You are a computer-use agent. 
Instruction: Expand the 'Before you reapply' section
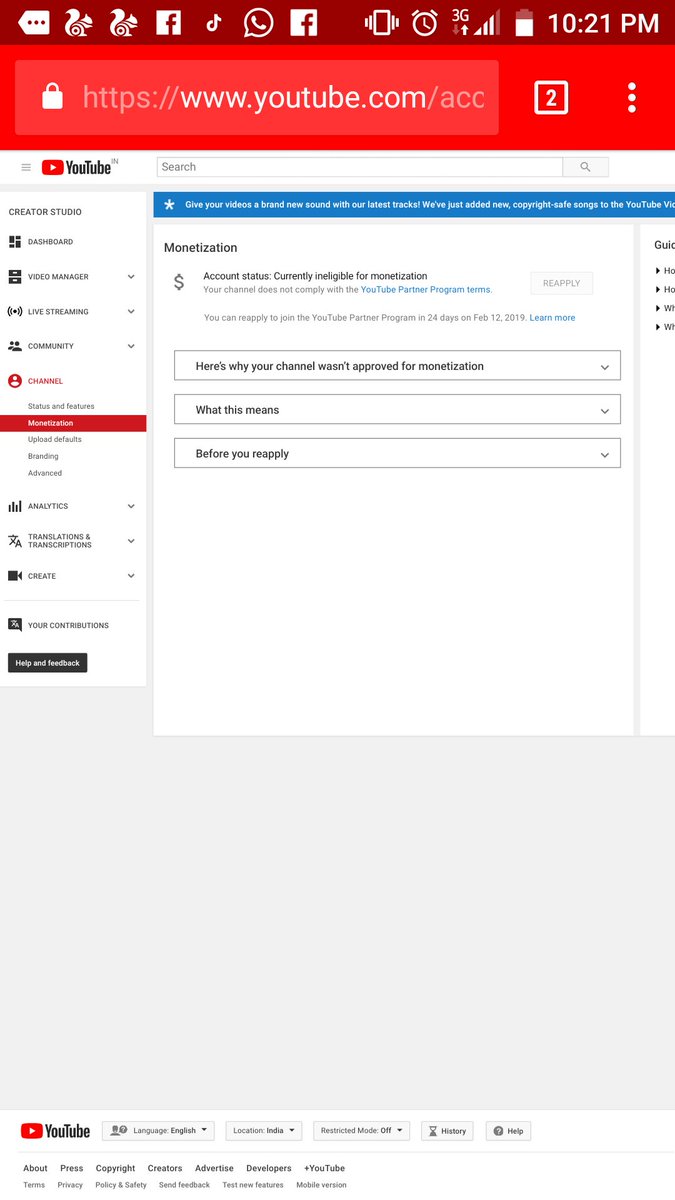coord(397,453)
